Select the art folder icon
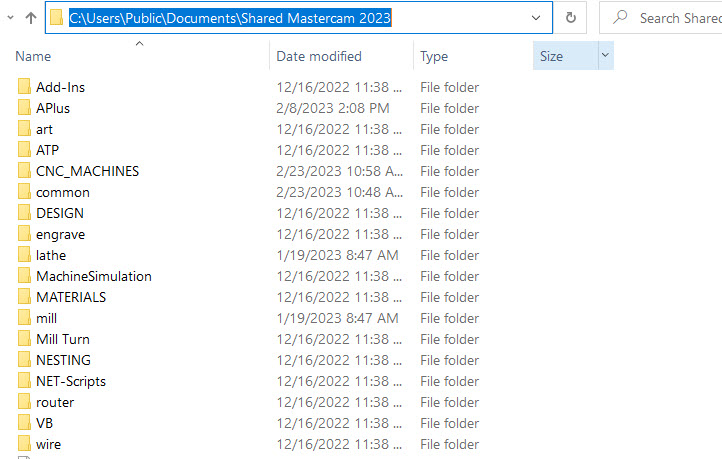Viewport: 722px width, 459px height. (x=24, y=129)
